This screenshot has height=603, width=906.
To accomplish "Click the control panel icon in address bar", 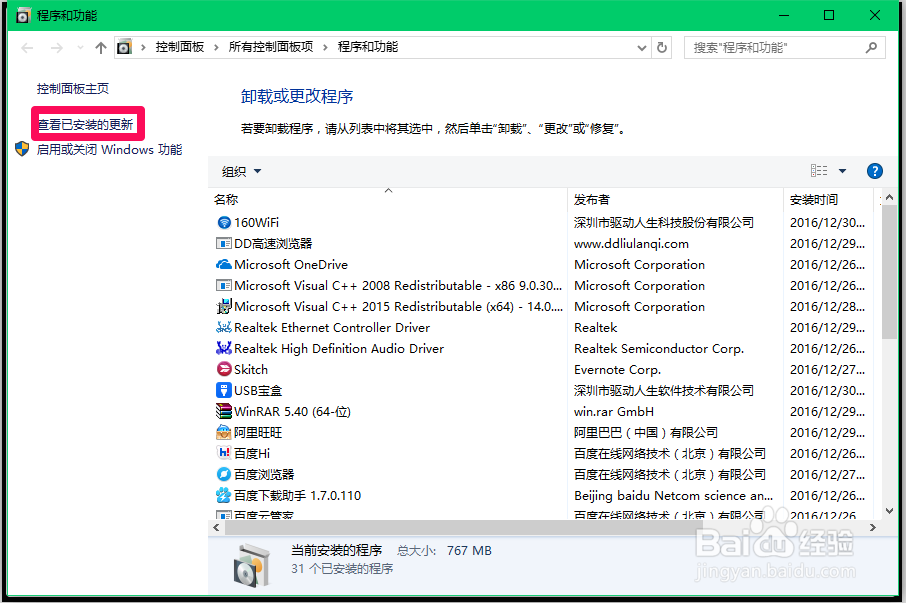I will point(124,47).
